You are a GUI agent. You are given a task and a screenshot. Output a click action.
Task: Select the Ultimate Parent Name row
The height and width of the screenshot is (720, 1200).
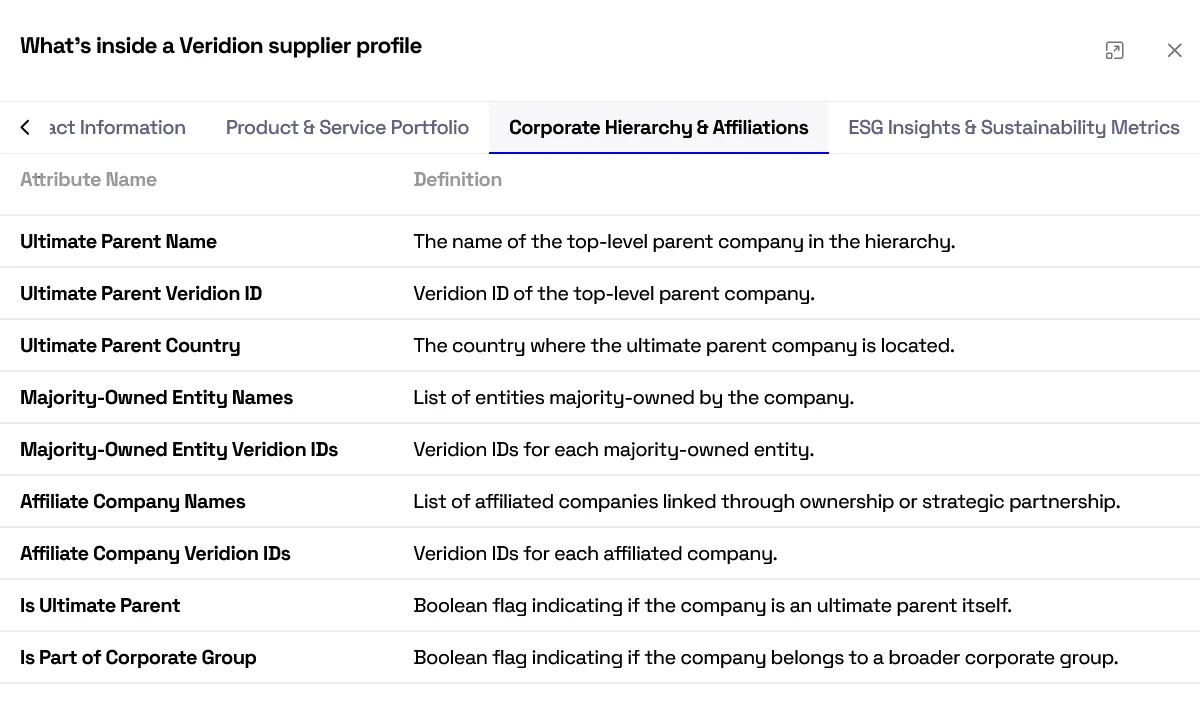point(600,241)
